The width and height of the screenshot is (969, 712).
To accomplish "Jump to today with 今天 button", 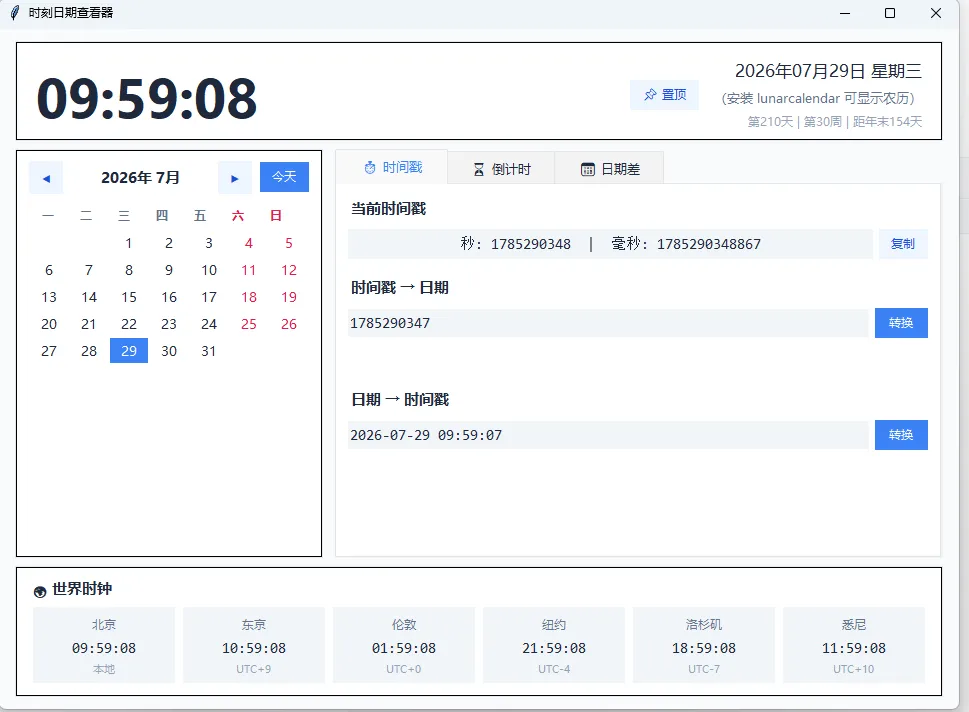I will tap(284, 177).
